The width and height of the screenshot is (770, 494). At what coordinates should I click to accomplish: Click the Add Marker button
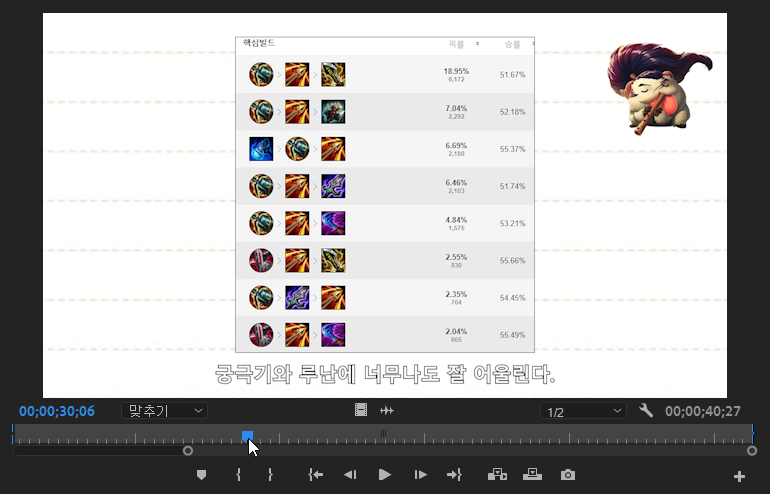[201, 475]
